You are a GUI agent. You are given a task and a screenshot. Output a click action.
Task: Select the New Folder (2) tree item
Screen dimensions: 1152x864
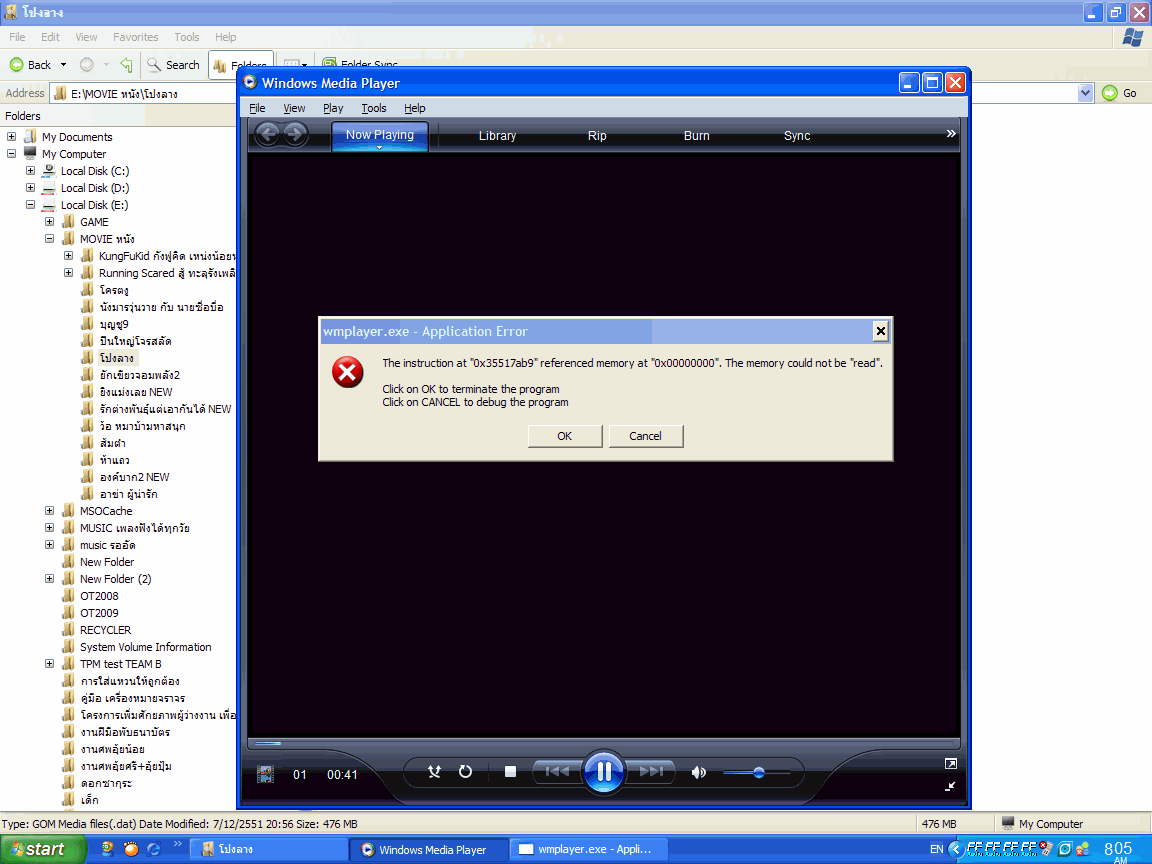pyautogui.click(x=115, y=579)
